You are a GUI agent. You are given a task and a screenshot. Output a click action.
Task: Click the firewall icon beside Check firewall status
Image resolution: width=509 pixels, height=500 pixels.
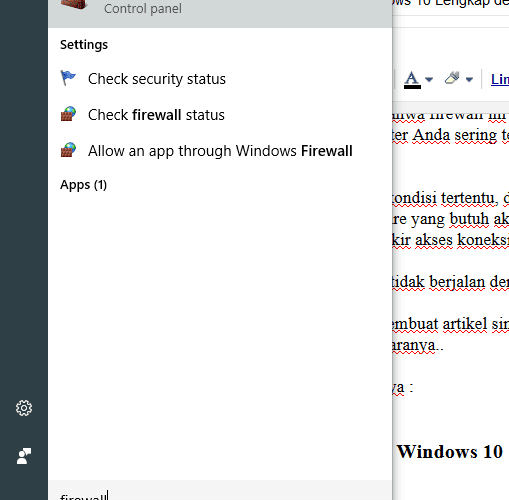coord(68,114)
